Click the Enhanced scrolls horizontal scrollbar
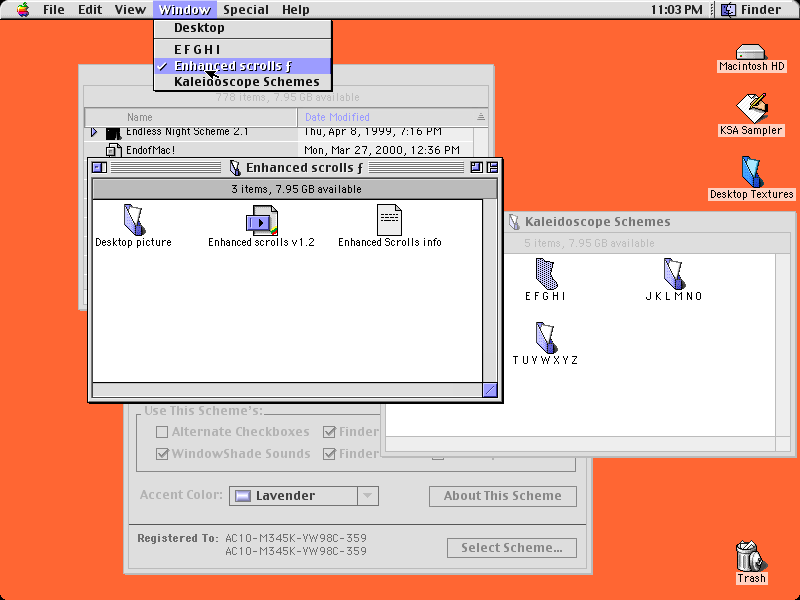Viewport: 800px width, 600px height. pyautogui.click(x=287, y=390)
